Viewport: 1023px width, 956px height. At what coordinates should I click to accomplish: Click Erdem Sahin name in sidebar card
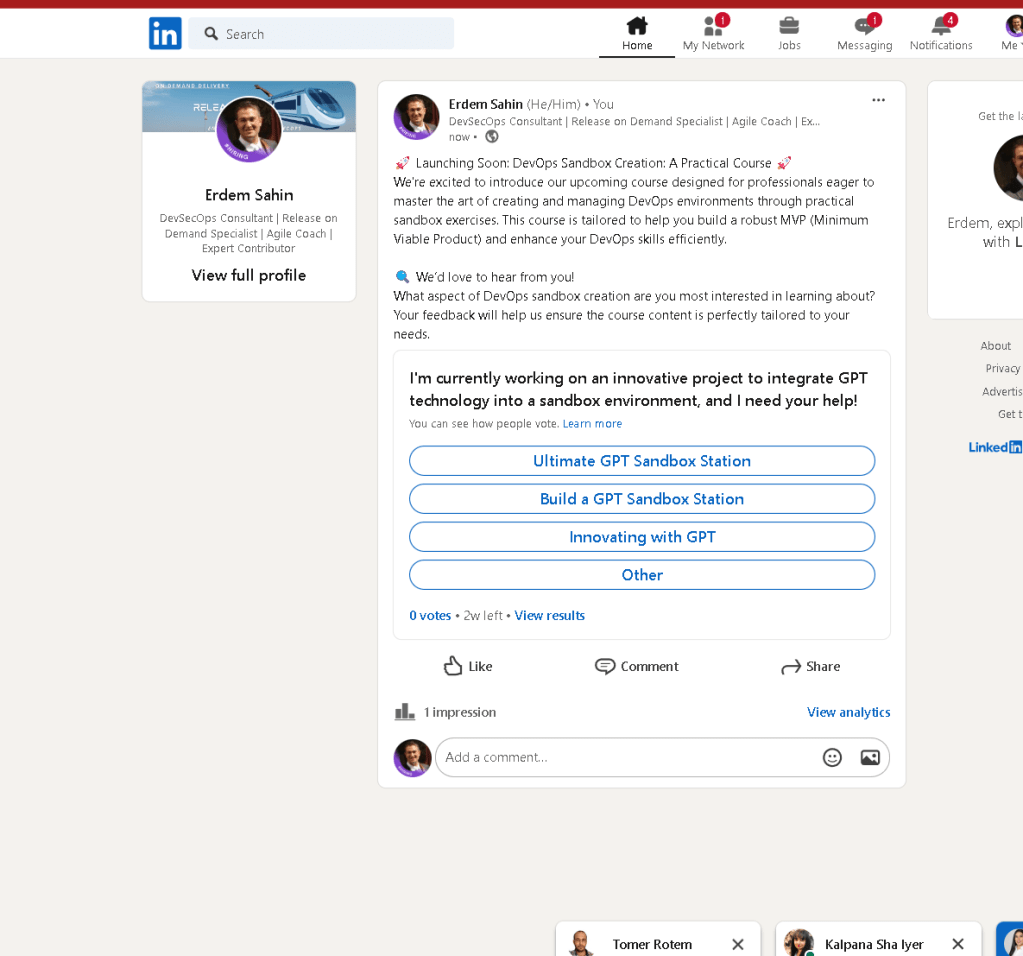(249, 195)
